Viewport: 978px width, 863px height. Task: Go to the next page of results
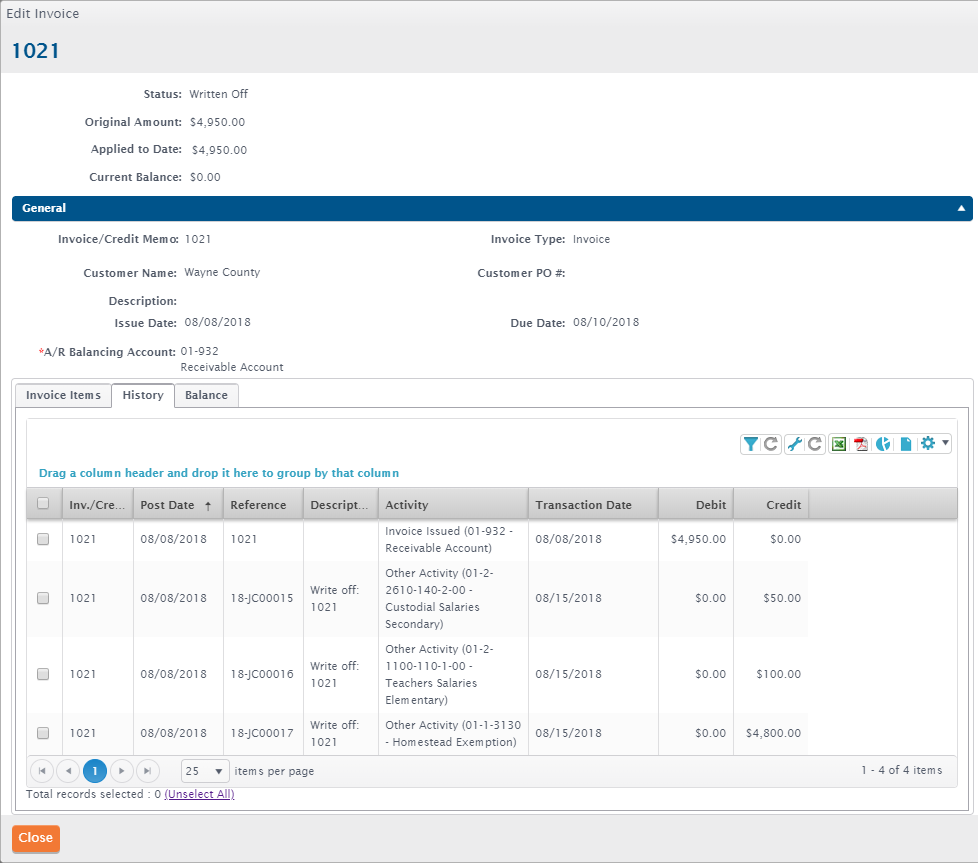click(122, 771)
